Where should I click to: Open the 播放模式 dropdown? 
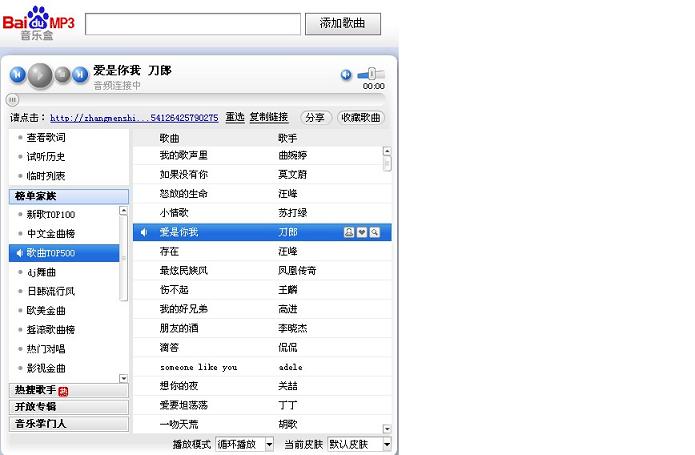coord(244,444)
